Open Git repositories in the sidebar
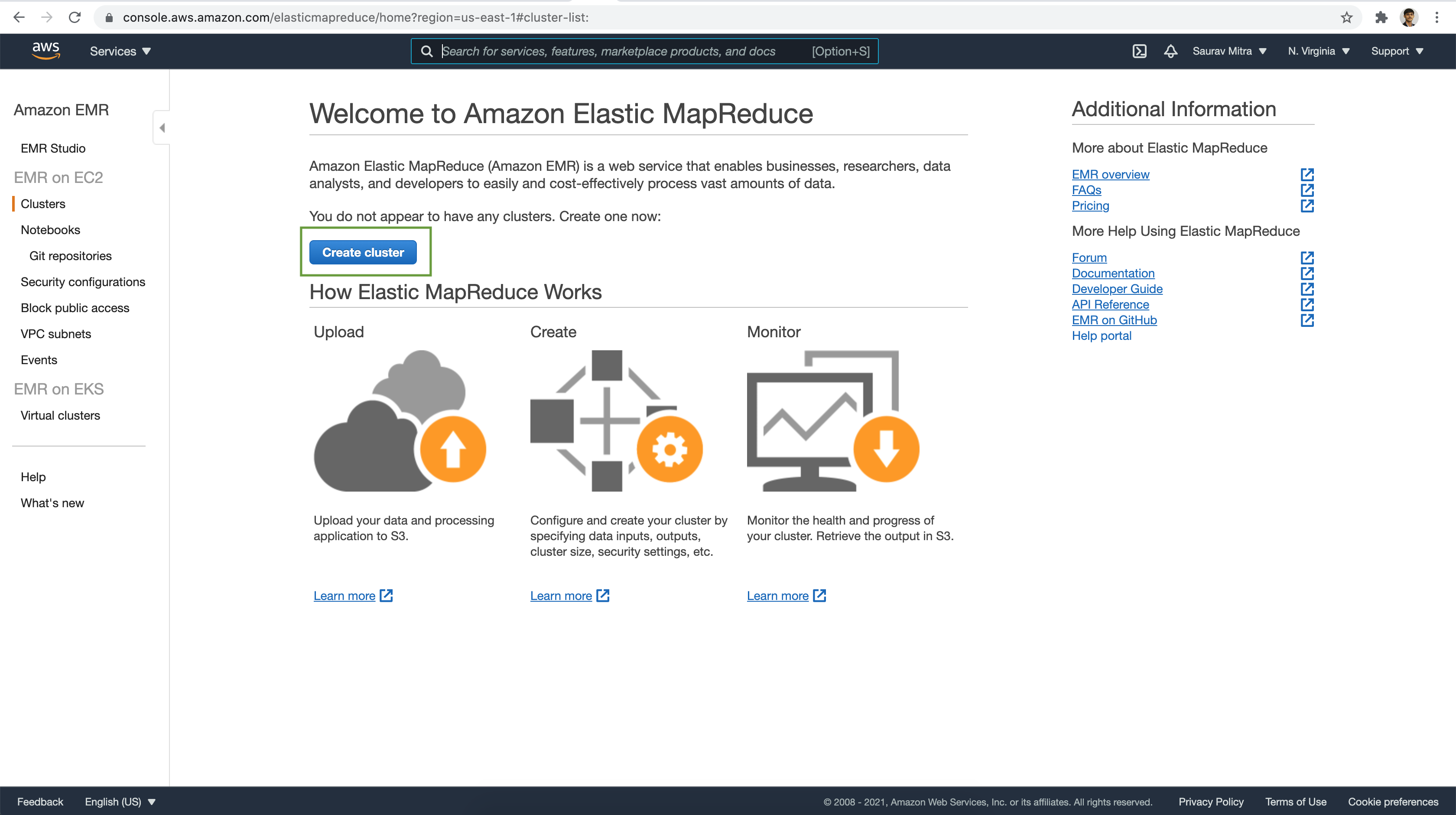Image resolution: width=1456 pixels, height=815 pixels. pyautogui.click(x=71, y=256)
